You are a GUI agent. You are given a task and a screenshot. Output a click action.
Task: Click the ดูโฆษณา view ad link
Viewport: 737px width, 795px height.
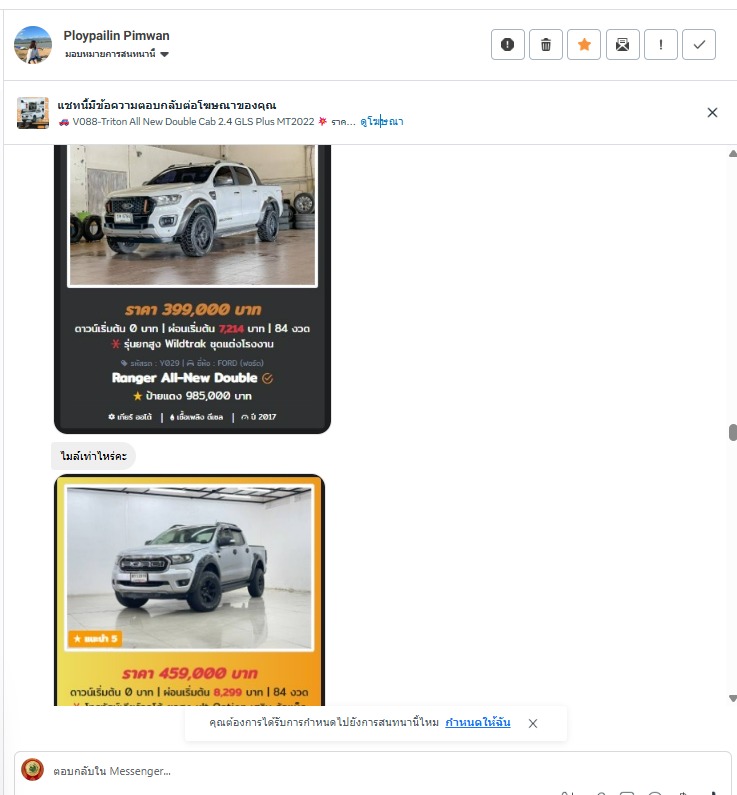pyautogui.click(x=382, y=122)
